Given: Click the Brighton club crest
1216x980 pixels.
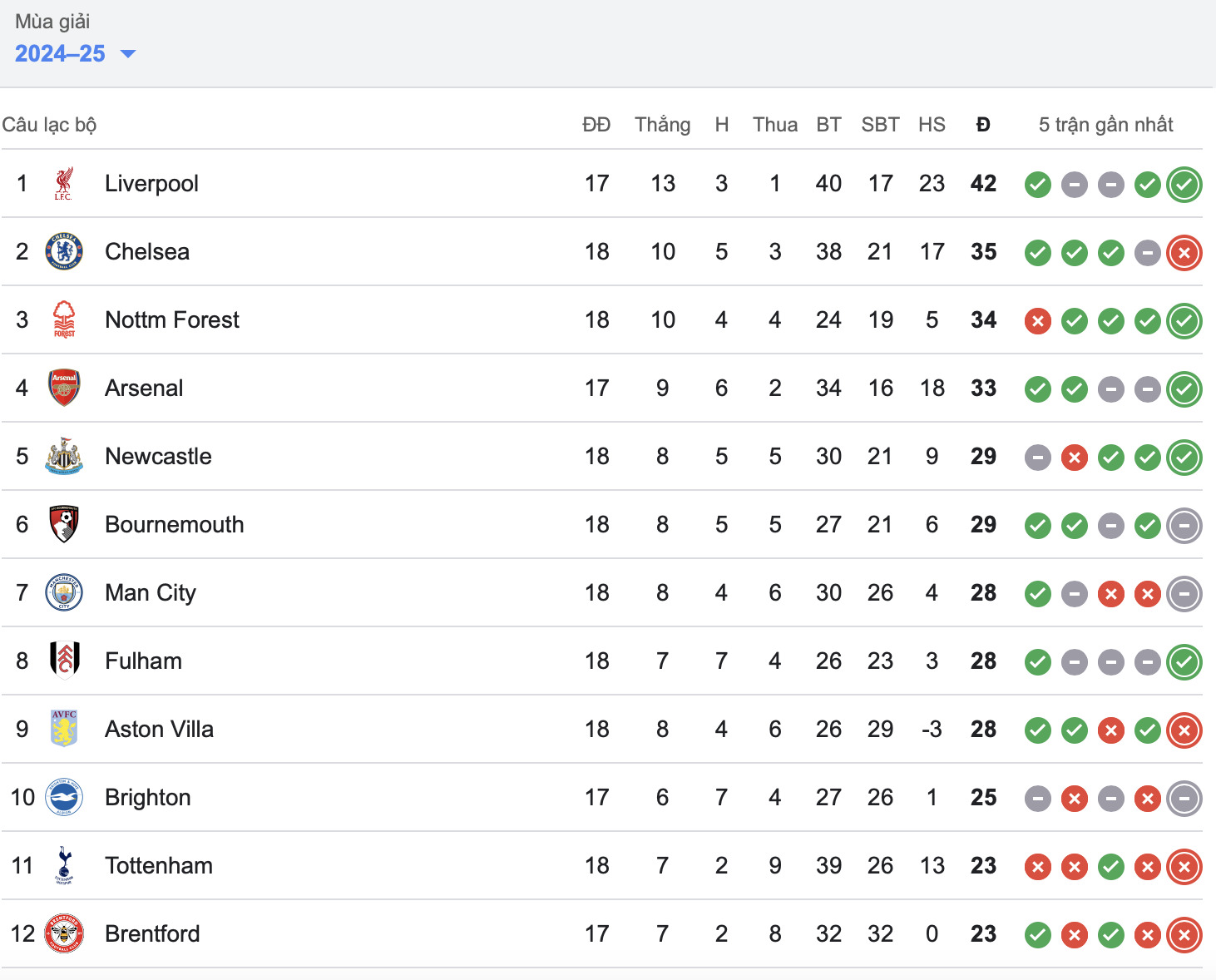Looking at the screenshot, I should (64, 798).
